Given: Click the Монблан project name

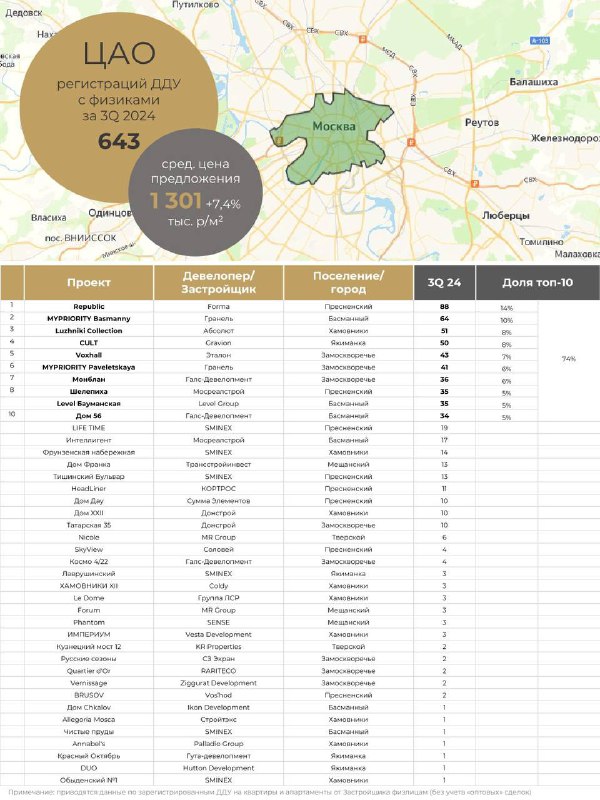Looking at the screenshot, I should pyautogui.click(x=89, y=380).
